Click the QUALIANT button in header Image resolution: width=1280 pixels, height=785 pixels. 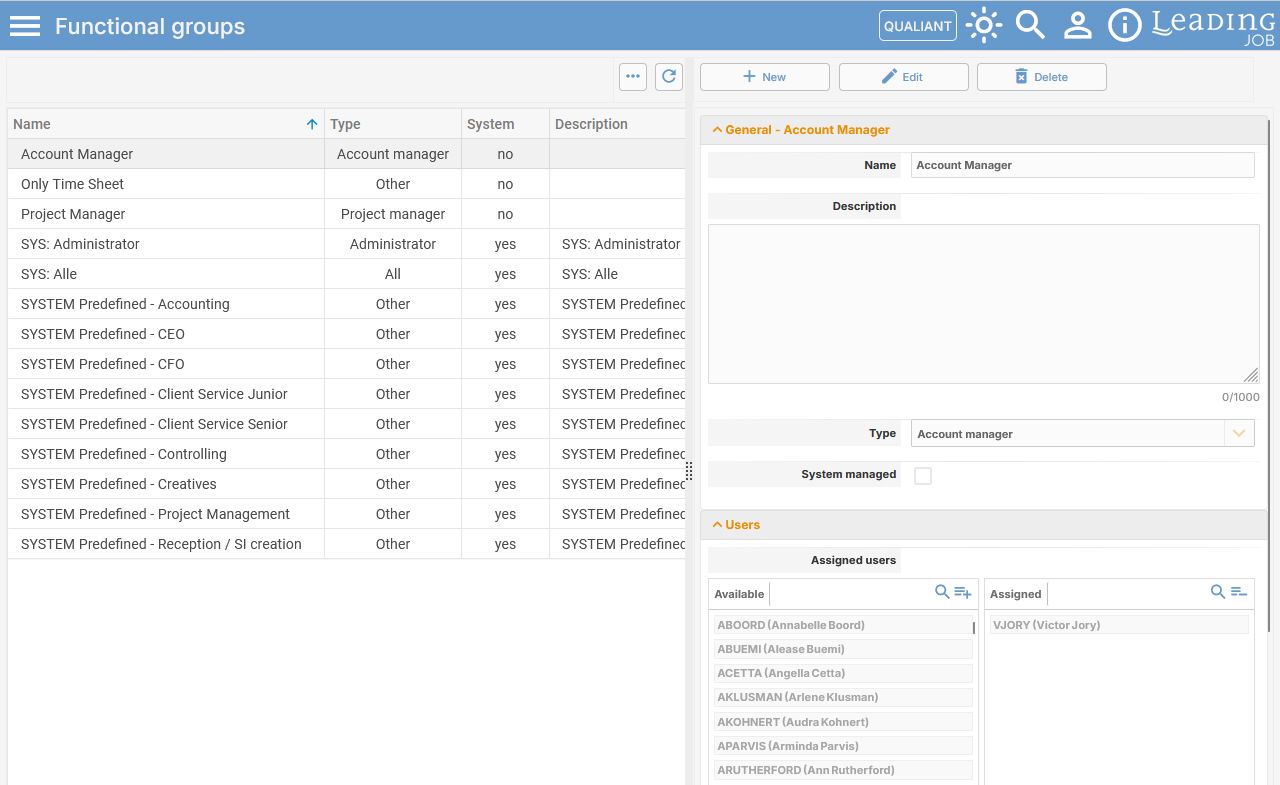click(x=918, y=26)
